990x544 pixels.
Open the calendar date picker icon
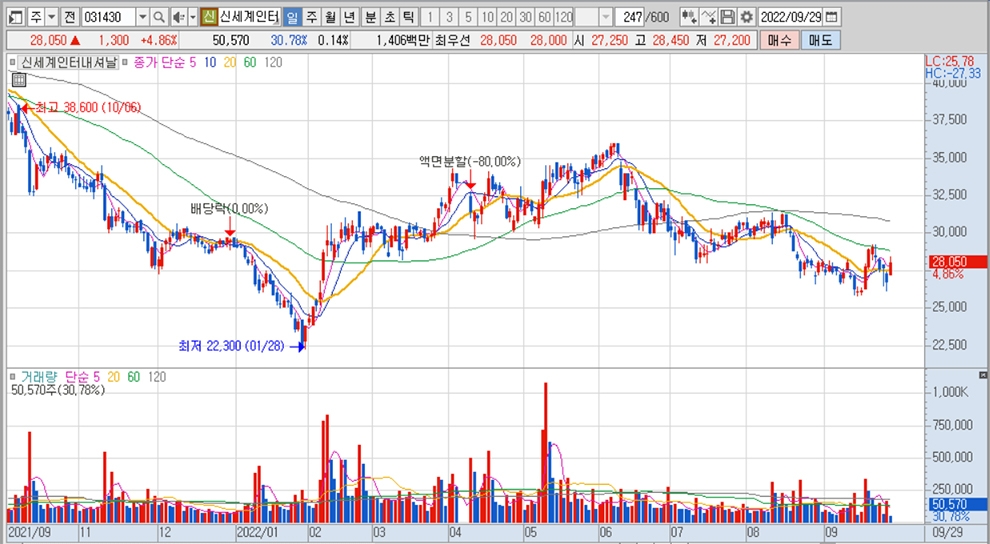[x=832, y=16]
